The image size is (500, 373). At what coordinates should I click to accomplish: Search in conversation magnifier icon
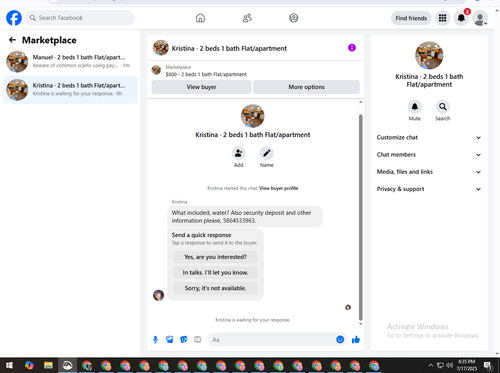tap(443, 107)
